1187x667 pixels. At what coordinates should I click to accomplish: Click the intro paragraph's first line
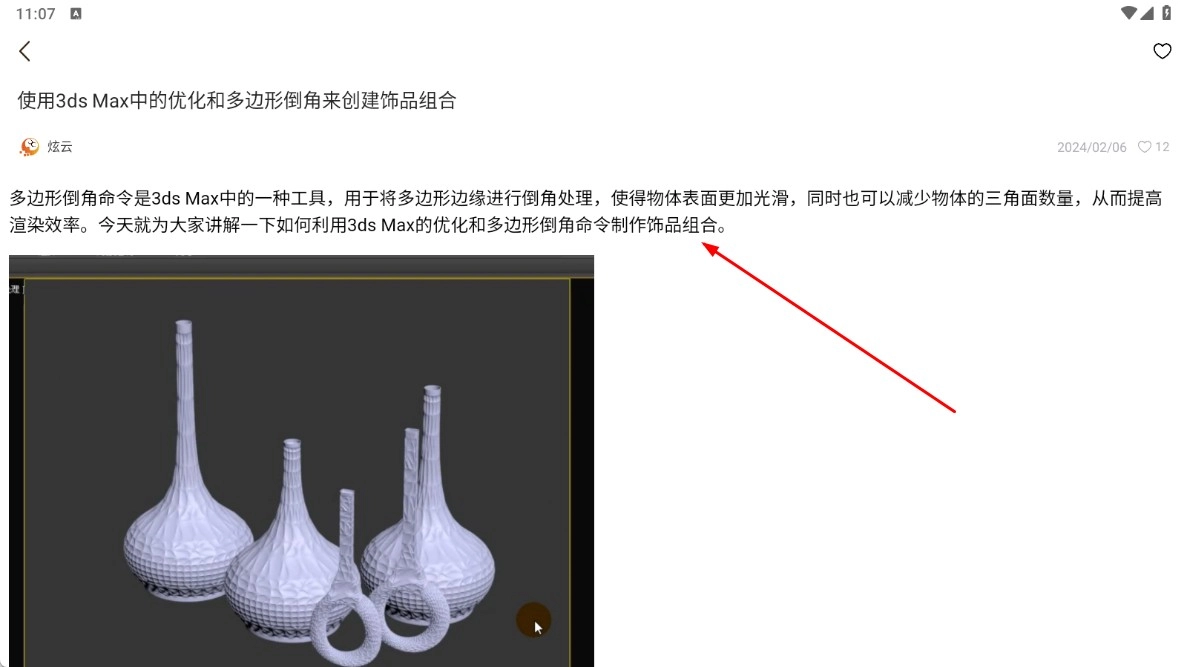tap(585, 198)
